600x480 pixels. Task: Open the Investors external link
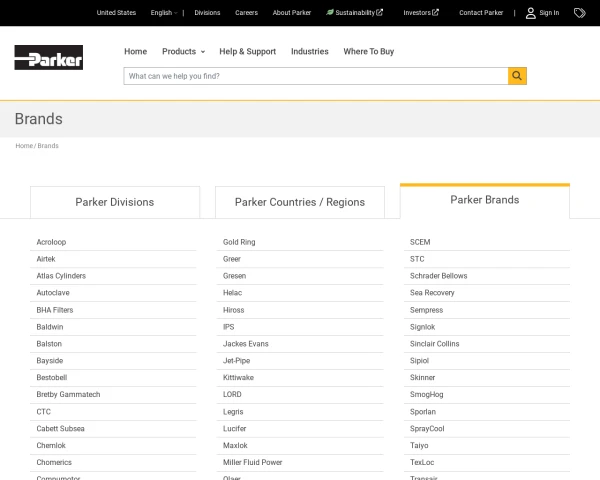point(420,13)
